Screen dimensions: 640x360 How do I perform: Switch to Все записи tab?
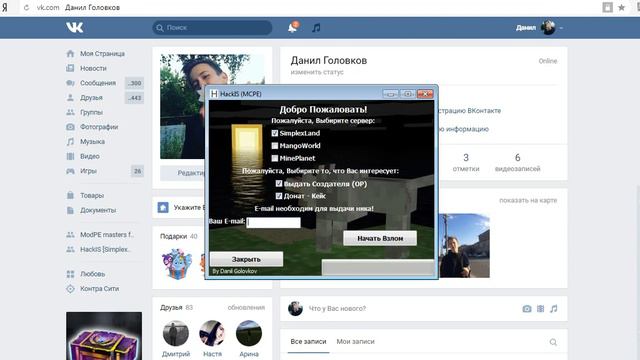(x=308, y=341)
